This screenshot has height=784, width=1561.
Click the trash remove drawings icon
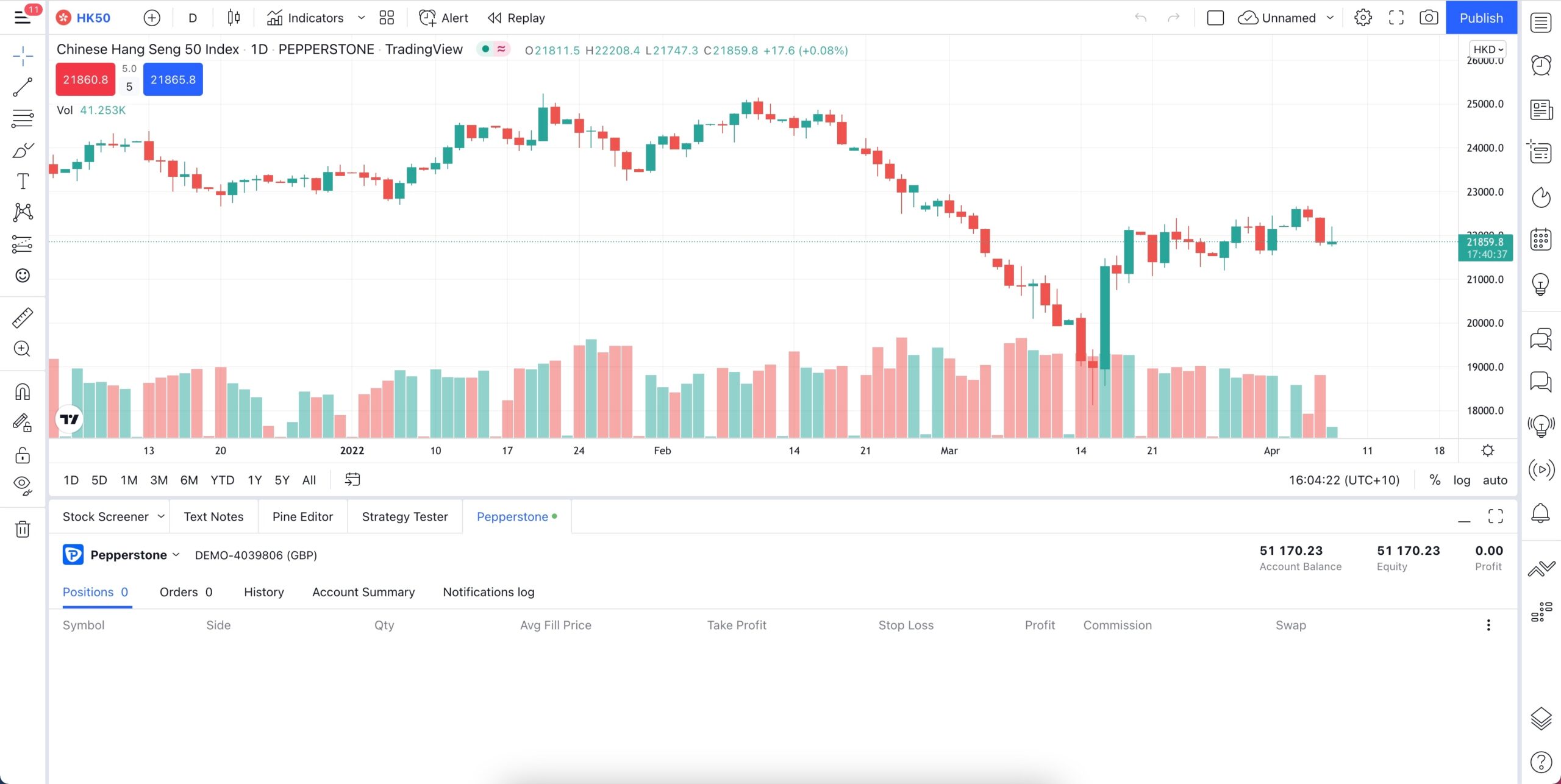(x=23, y=529)
